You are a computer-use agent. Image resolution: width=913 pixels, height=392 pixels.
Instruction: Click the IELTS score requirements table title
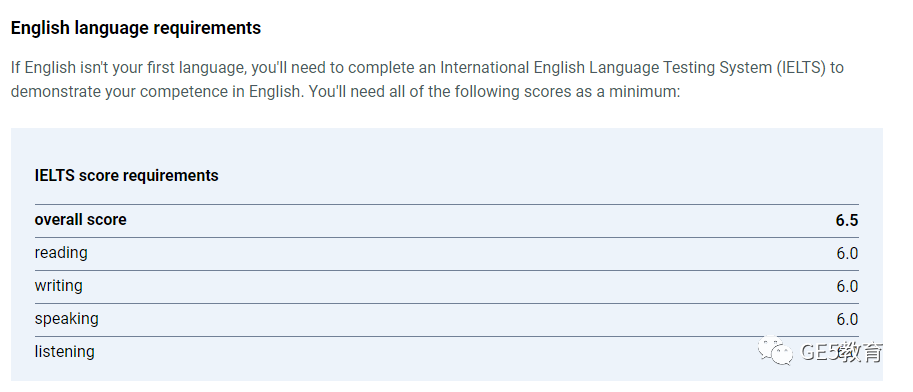pyautogui.click(x=126, y=175)
